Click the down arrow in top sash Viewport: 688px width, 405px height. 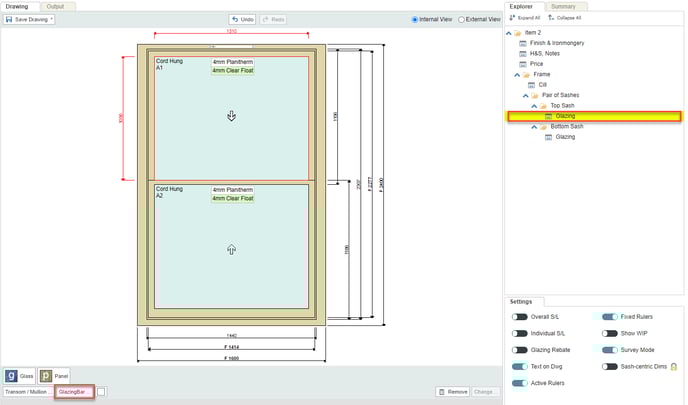231,116
